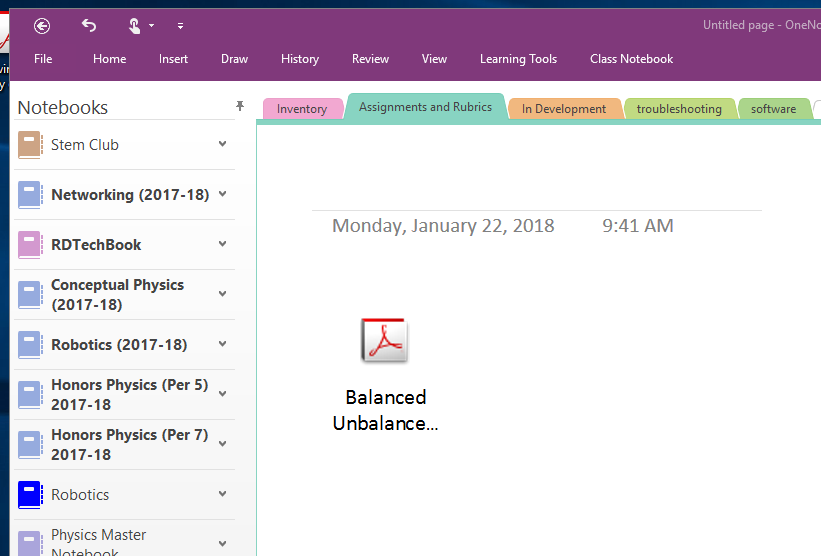Click the Robotics (2017-18) notebook icon
821x556 pixels.
pos(30,344)
